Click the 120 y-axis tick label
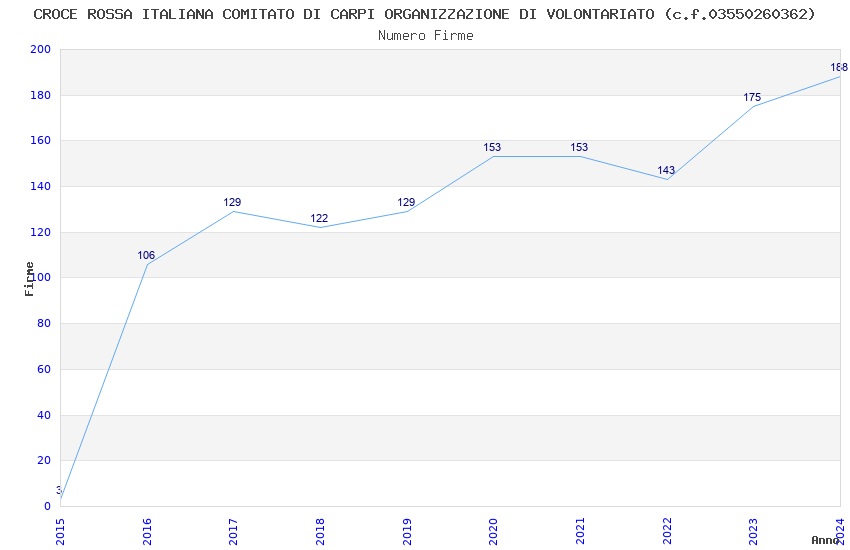The image size is (850, 550). point(40,232)
